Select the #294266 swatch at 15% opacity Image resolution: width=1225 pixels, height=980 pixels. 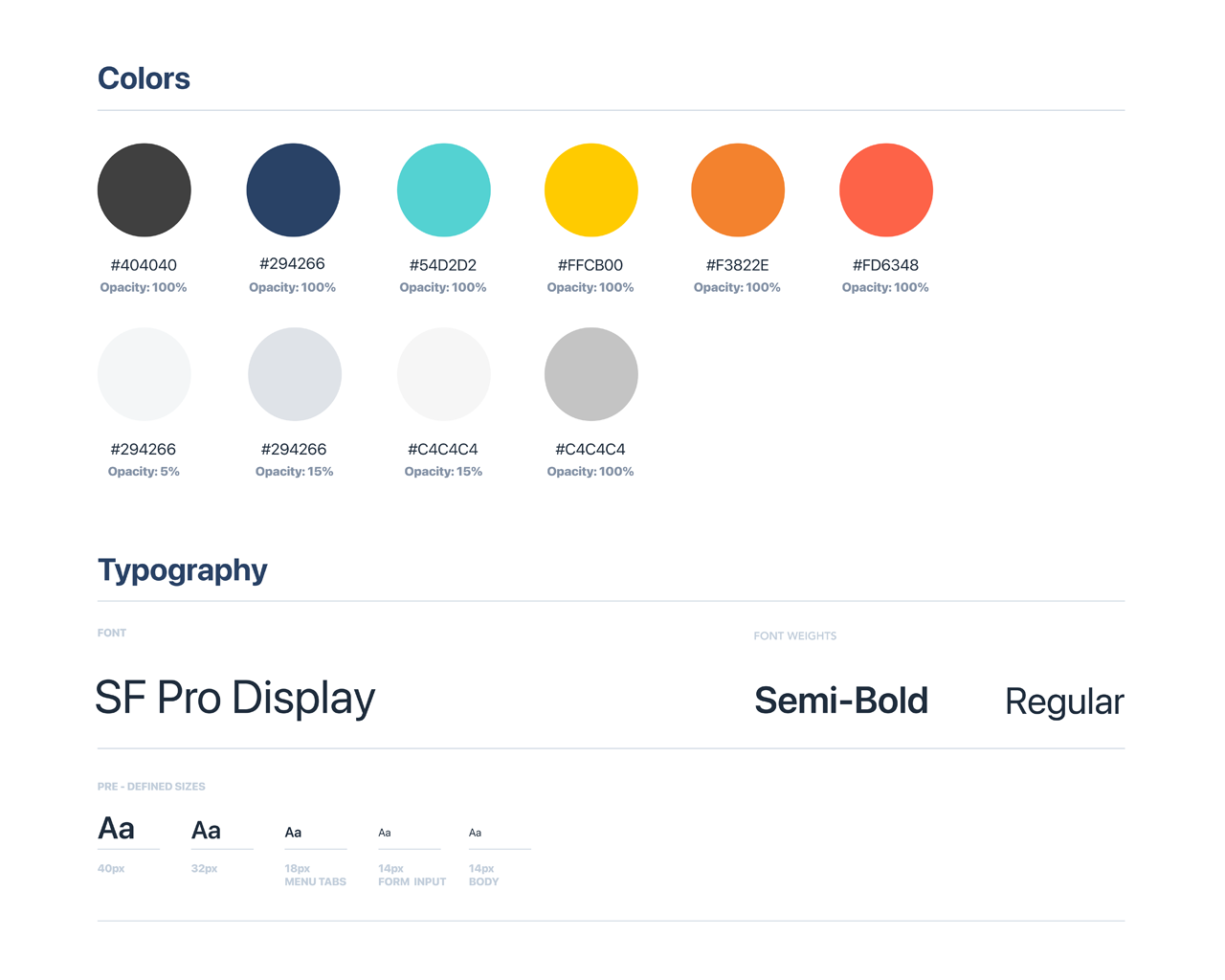click(295, 374)
